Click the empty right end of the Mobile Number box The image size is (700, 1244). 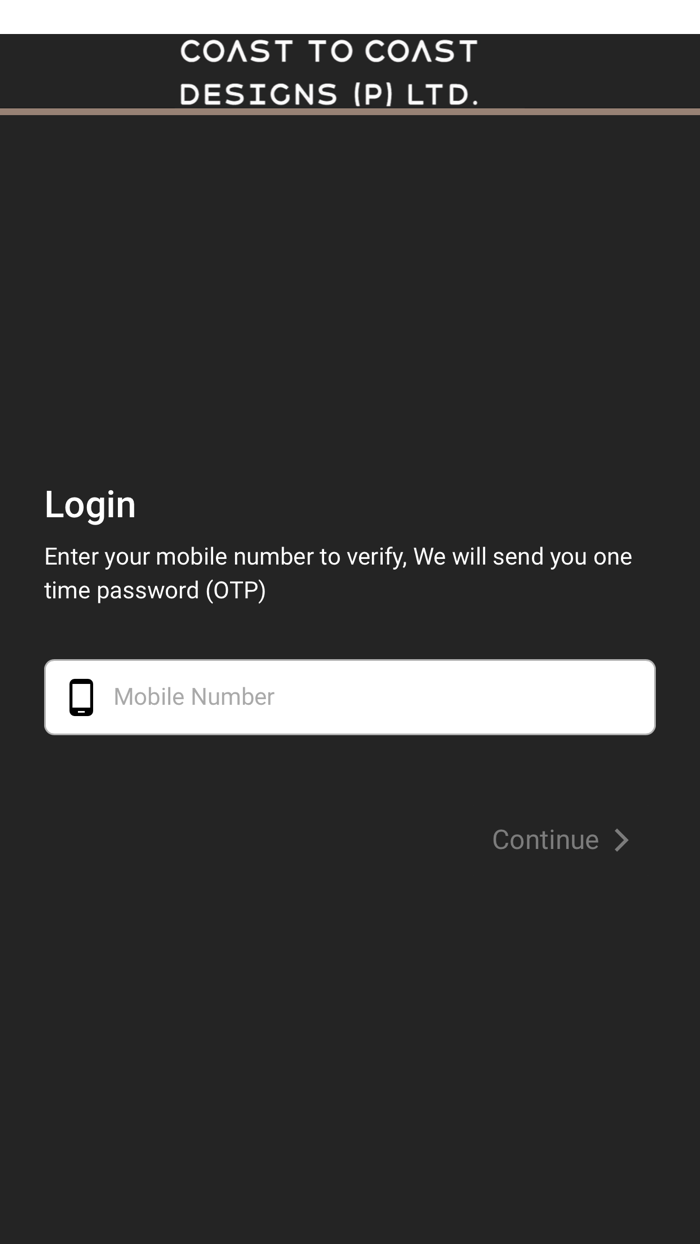tap(560, 697)
